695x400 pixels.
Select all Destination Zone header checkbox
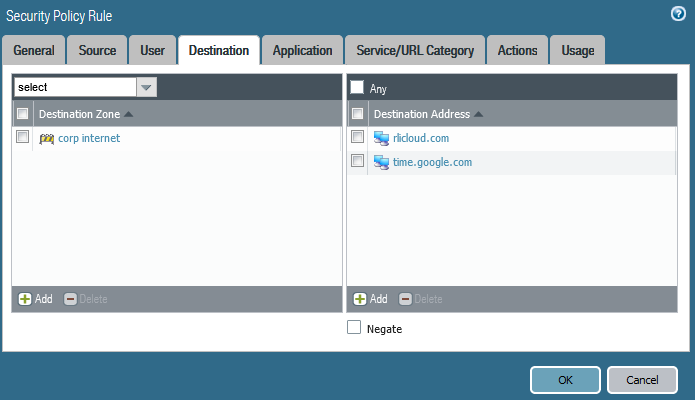[23, 114]
